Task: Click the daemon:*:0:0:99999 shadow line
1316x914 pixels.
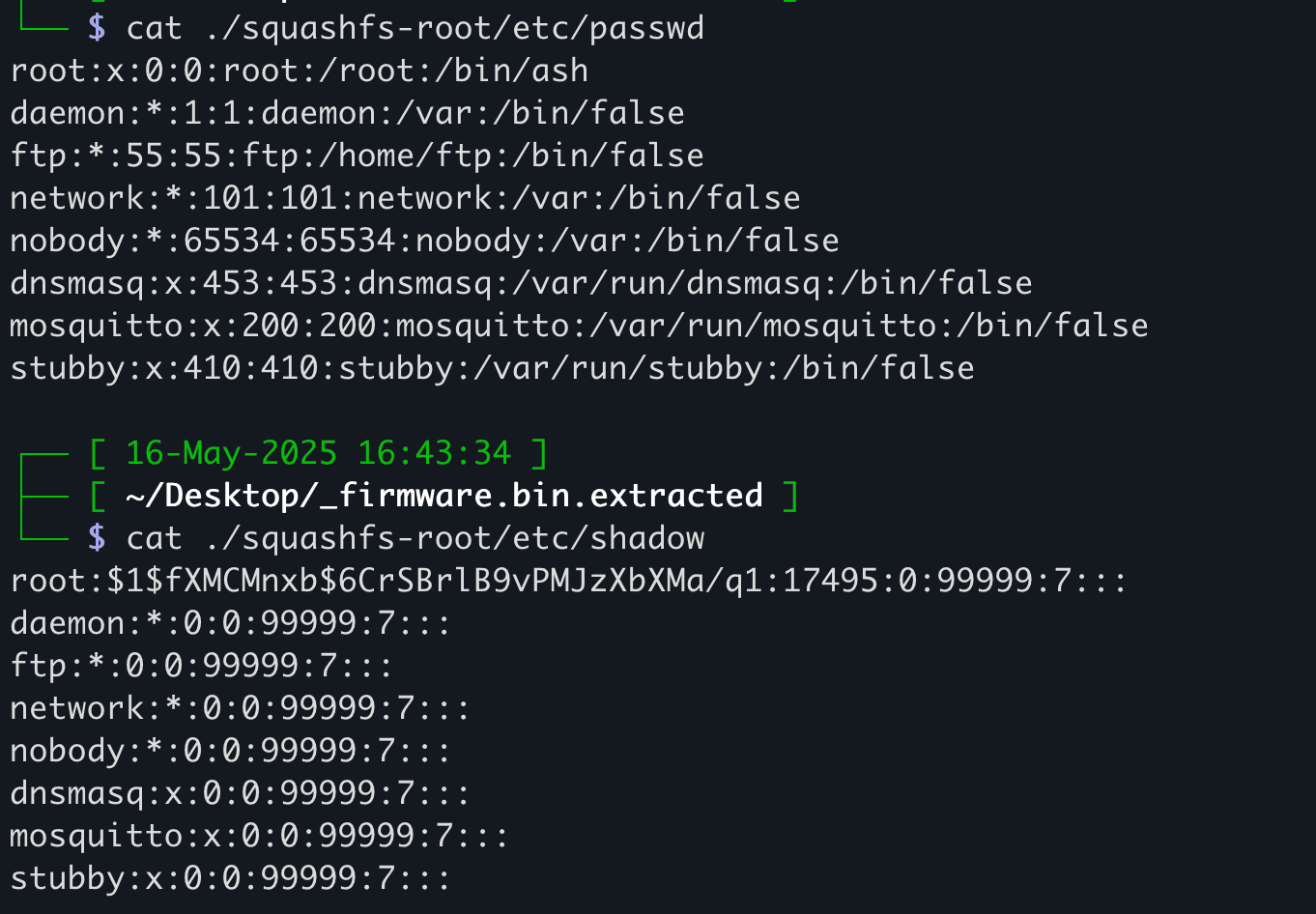Action: pos(231,623)
